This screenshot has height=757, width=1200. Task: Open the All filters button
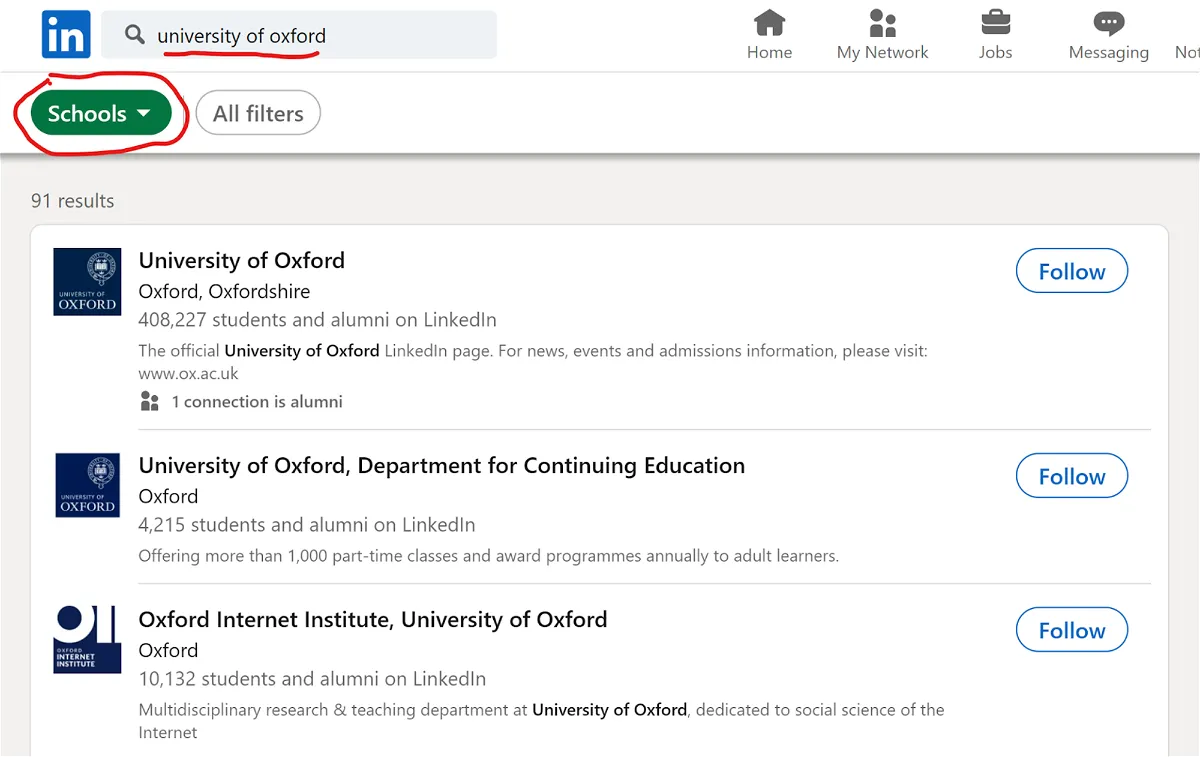click(258, 113)
